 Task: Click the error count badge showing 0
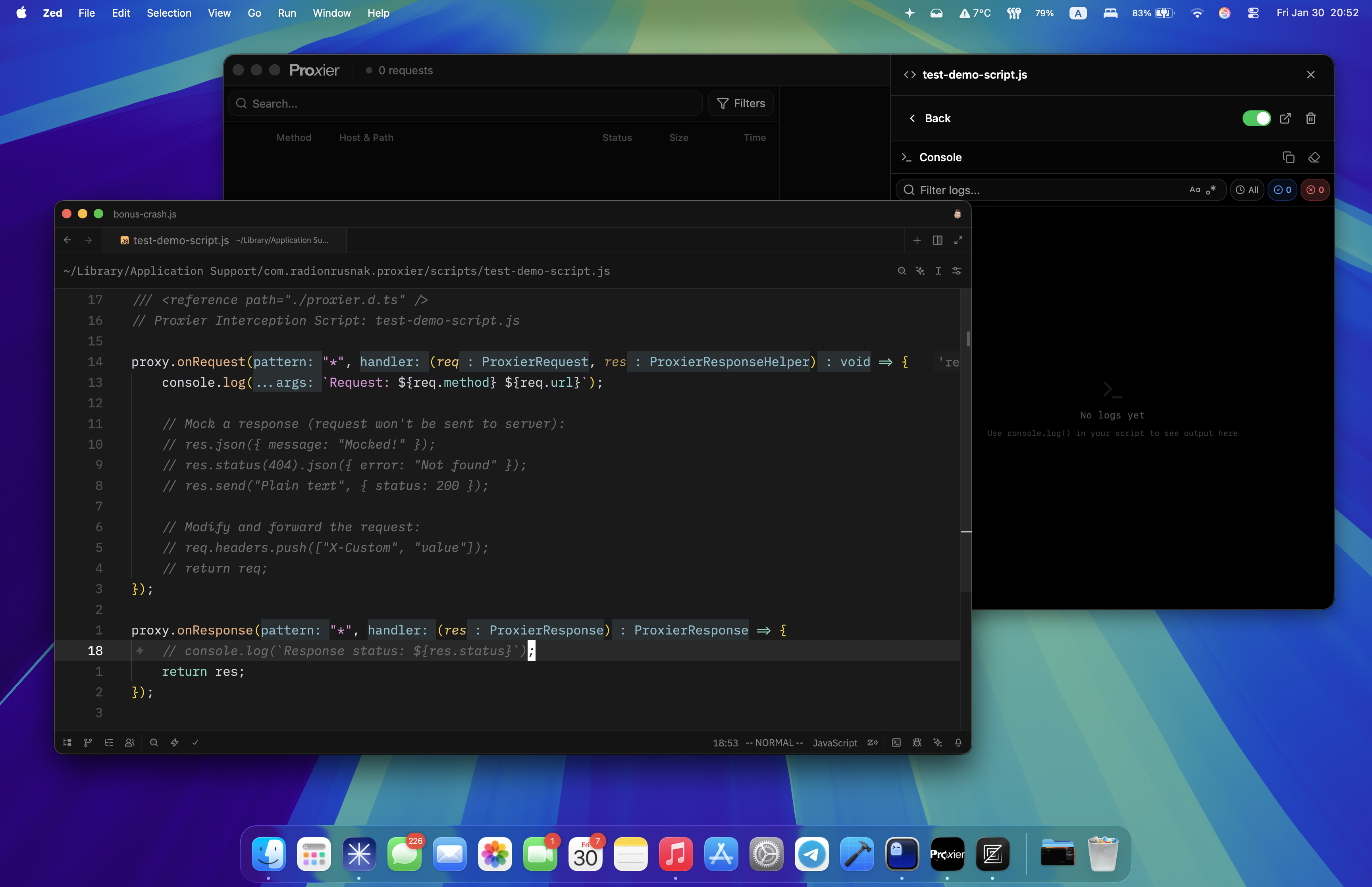pyautogui.click(x=1316, y=189)
